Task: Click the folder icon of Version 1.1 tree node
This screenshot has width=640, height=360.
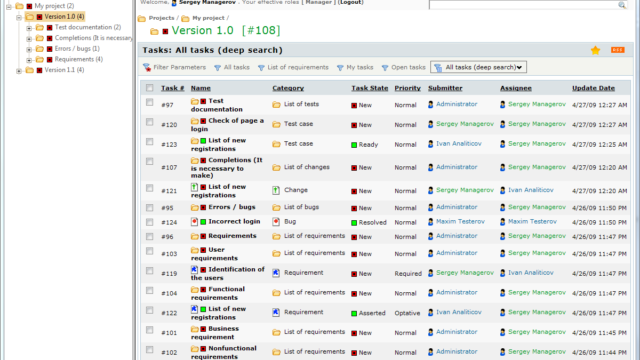Action: click(x=29, y=70)
